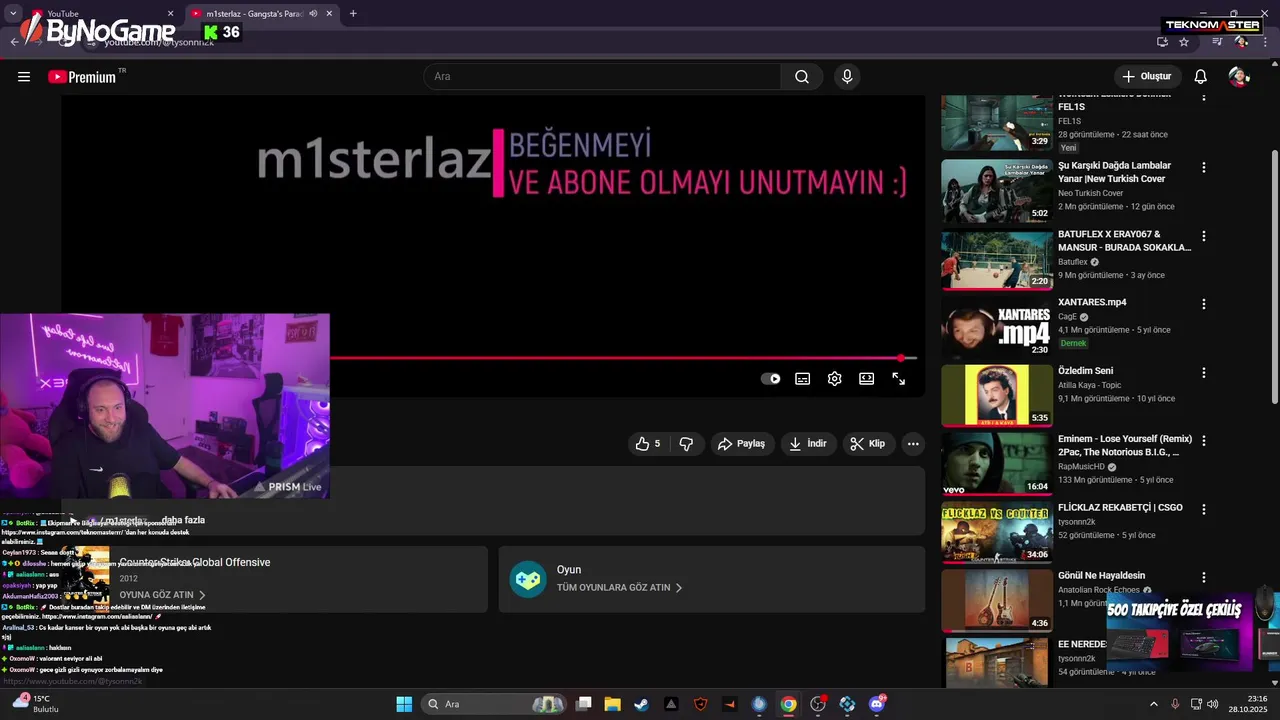The height and width of the screenshot is (720, 1280).
Task: Open the YouTube hamburger guide menu
Action: [24, 77]
